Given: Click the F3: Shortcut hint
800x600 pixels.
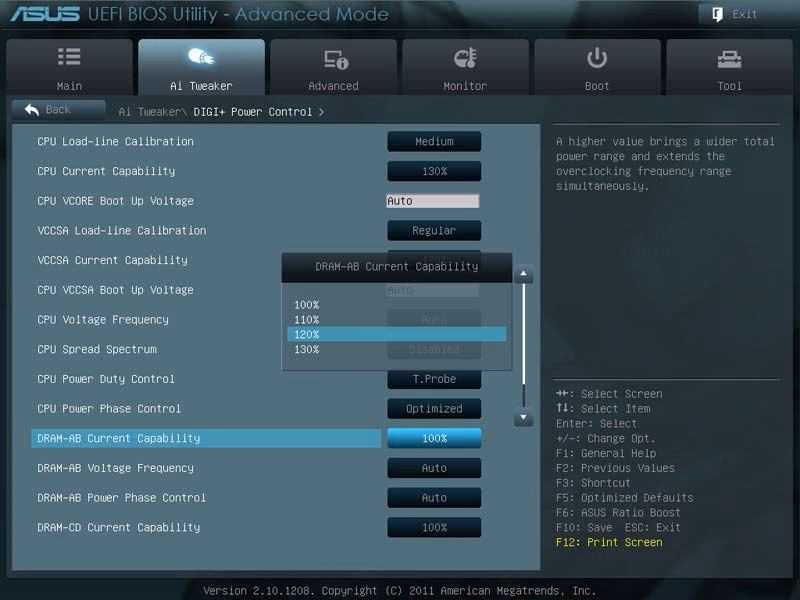Looking at the screenshot, I should 593,483.
